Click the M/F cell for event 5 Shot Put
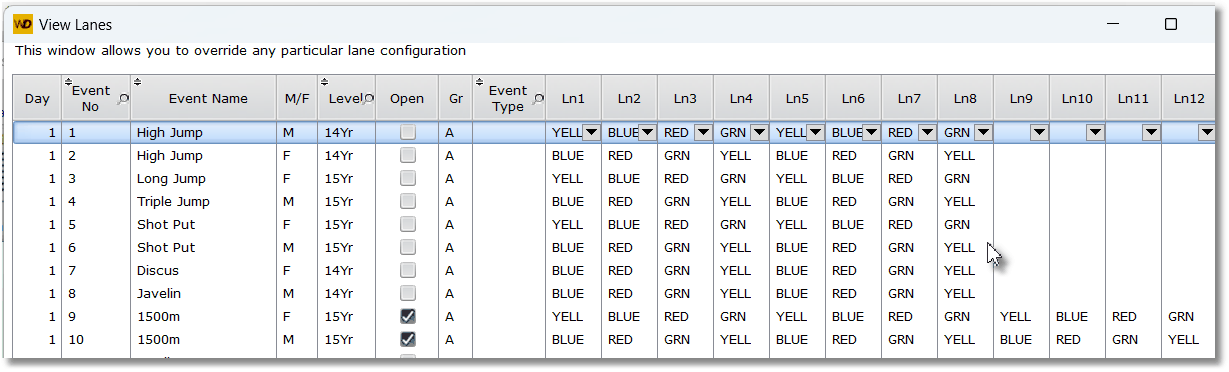1229x372 pixels. click(x=297, y=224)
